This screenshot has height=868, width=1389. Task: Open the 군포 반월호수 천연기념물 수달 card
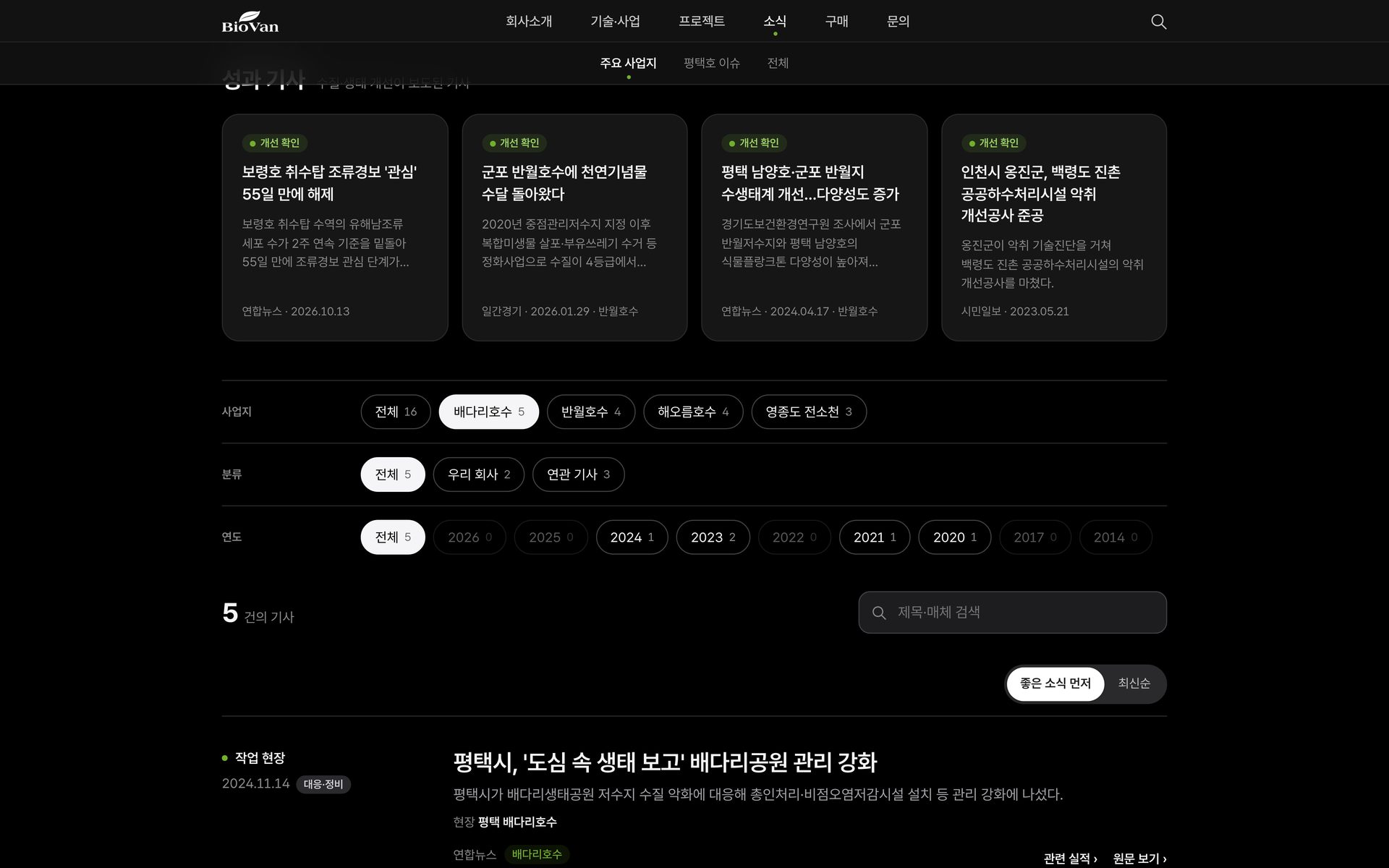(x=574, y=227)
